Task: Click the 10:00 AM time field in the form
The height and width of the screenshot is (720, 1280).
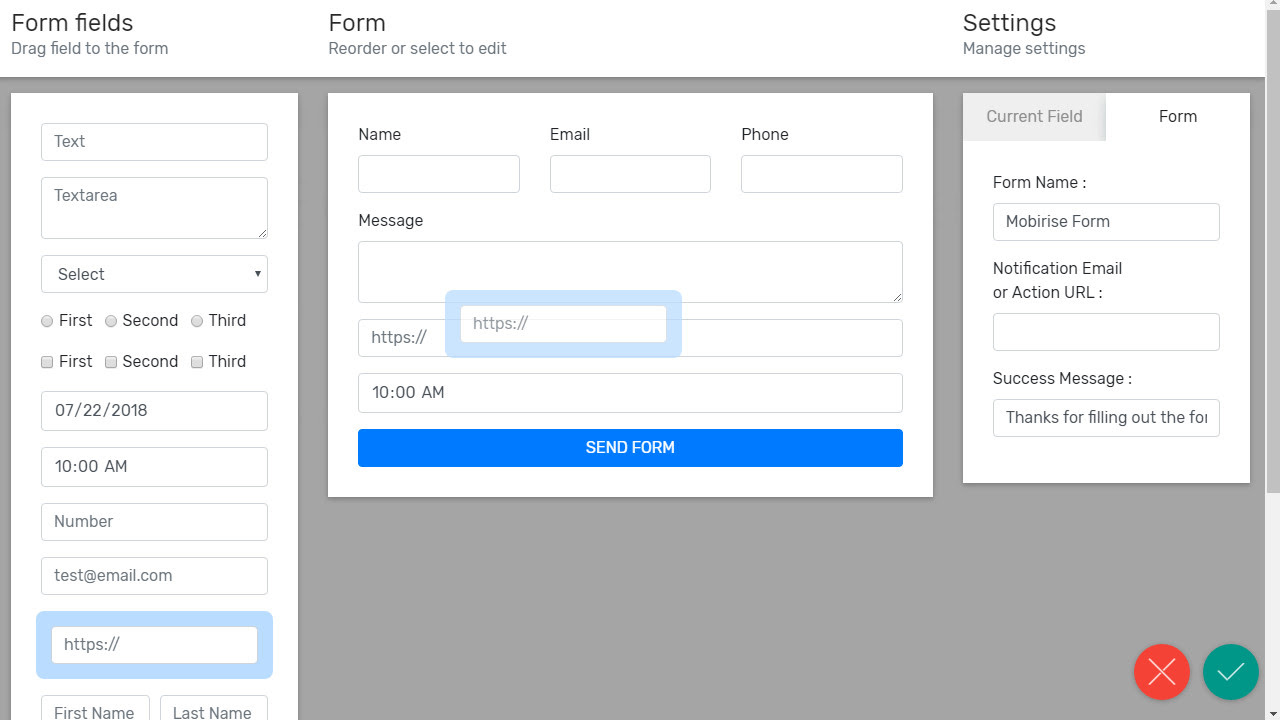Action: (x=630, y=393)
